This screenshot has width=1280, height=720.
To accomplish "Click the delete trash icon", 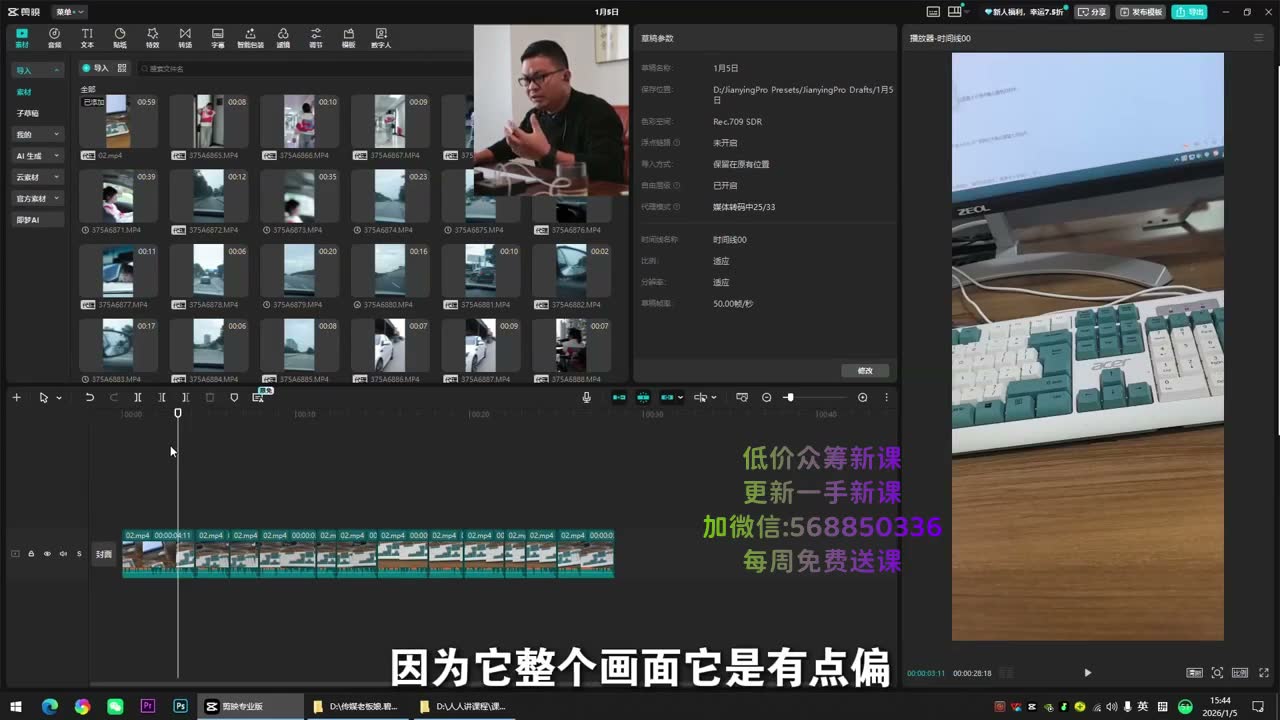I will point(210,397).
